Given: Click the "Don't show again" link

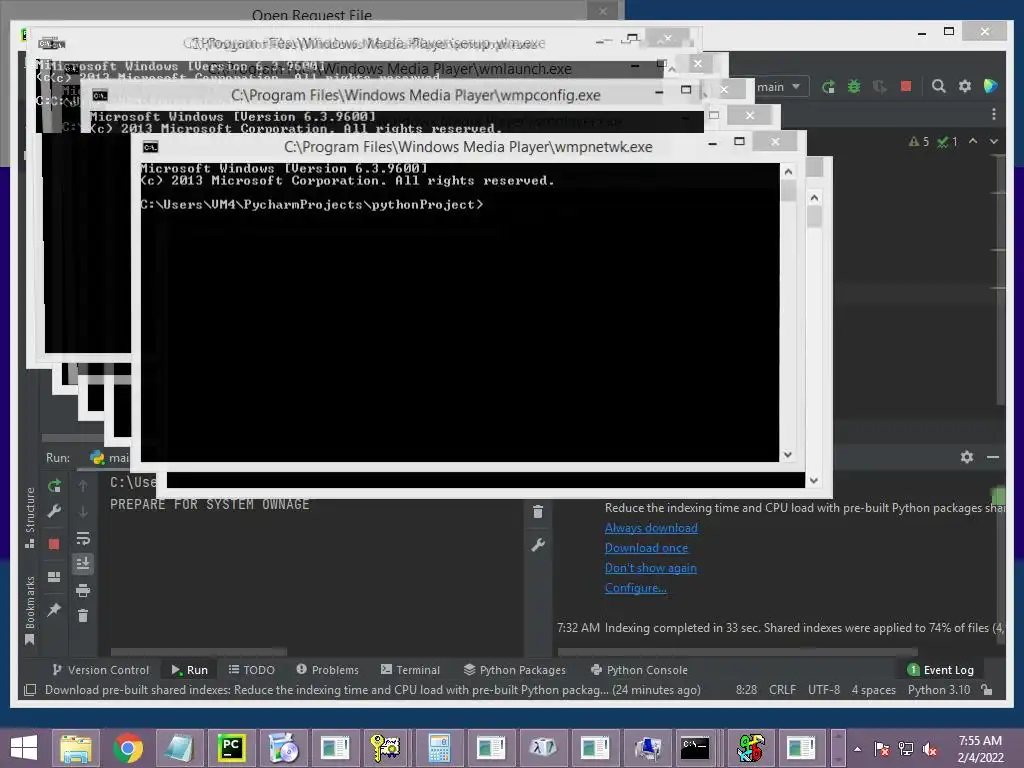Looking at the screenshot, I should [650, 568].
